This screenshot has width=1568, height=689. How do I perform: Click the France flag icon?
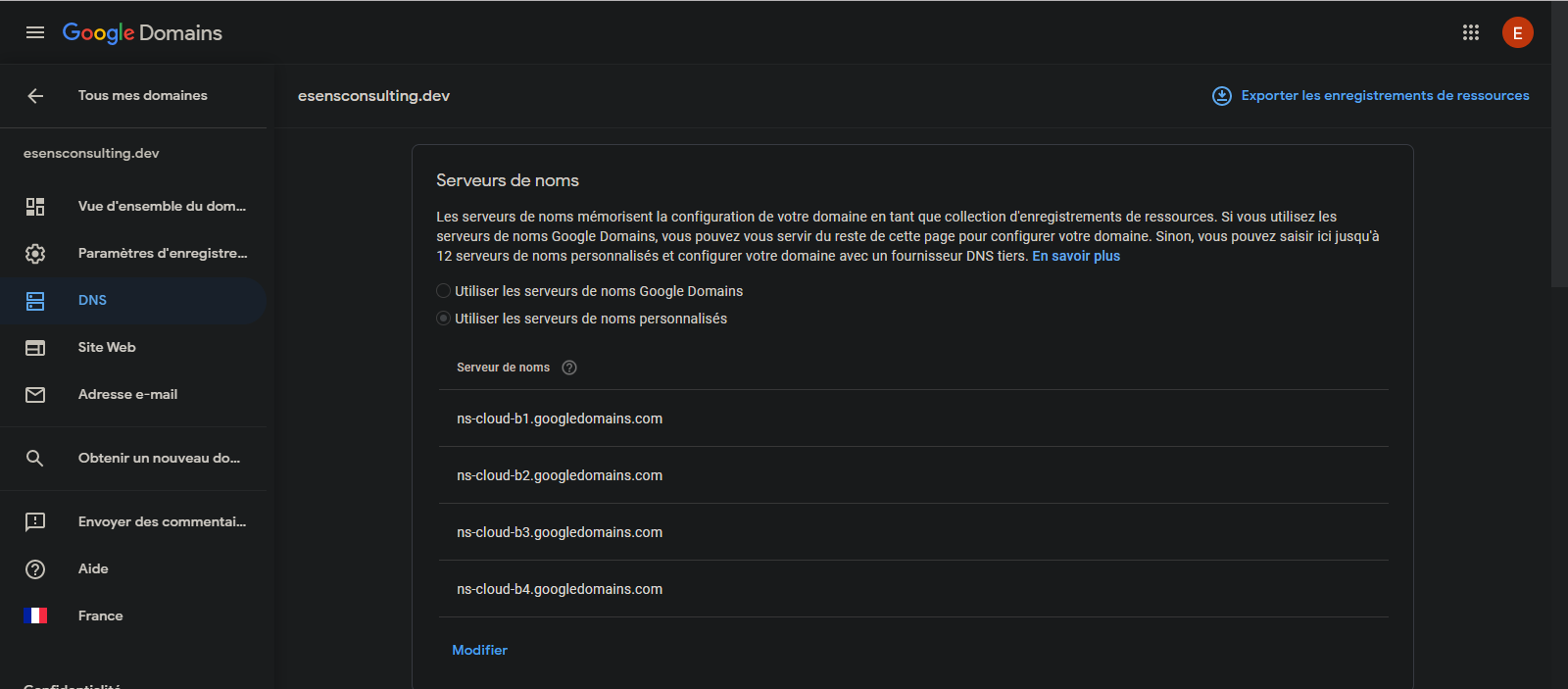pyautogui.click(x=35, y=615)
